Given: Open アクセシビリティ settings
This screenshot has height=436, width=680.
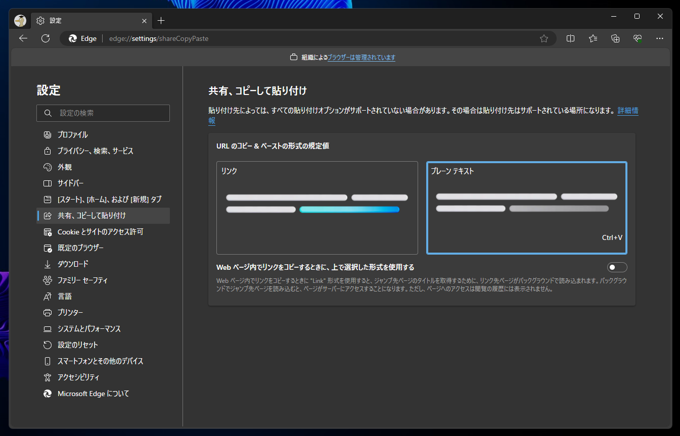Looking at the screenshot, I should (x=103, y=377).
